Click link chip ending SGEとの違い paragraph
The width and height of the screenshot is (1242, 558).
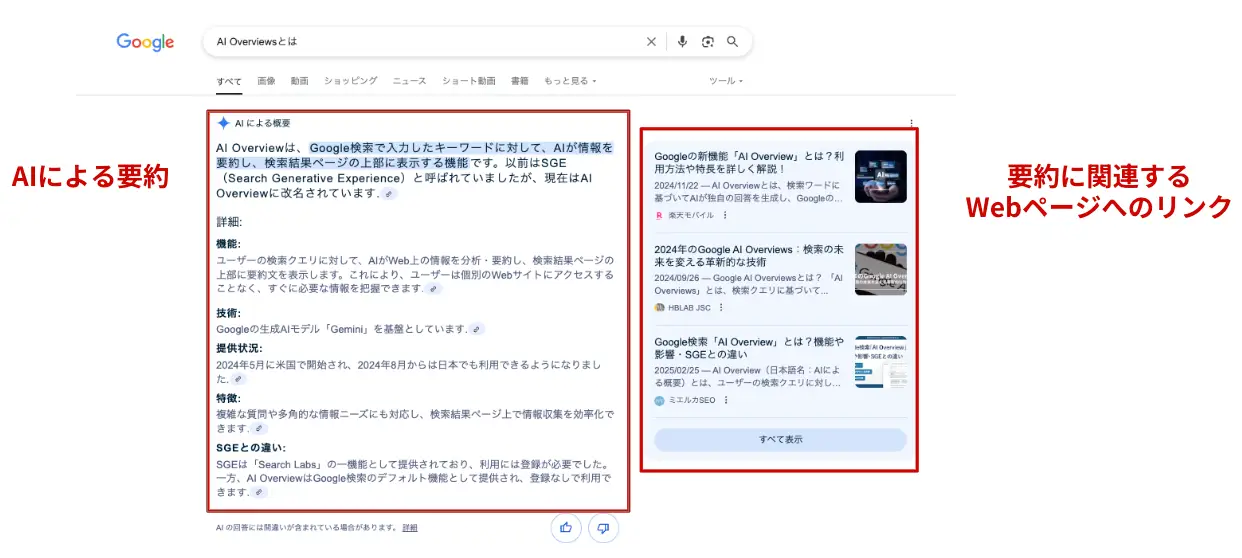260,492
